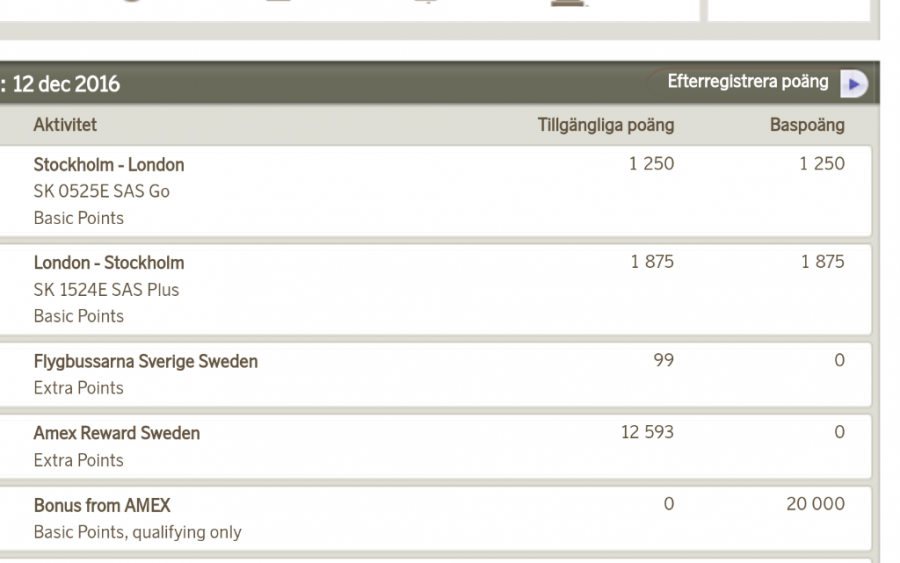The height and width of the screenshot is (563, 900).
Task: Click the Aktivitet column header
Action: click(65, 126)
